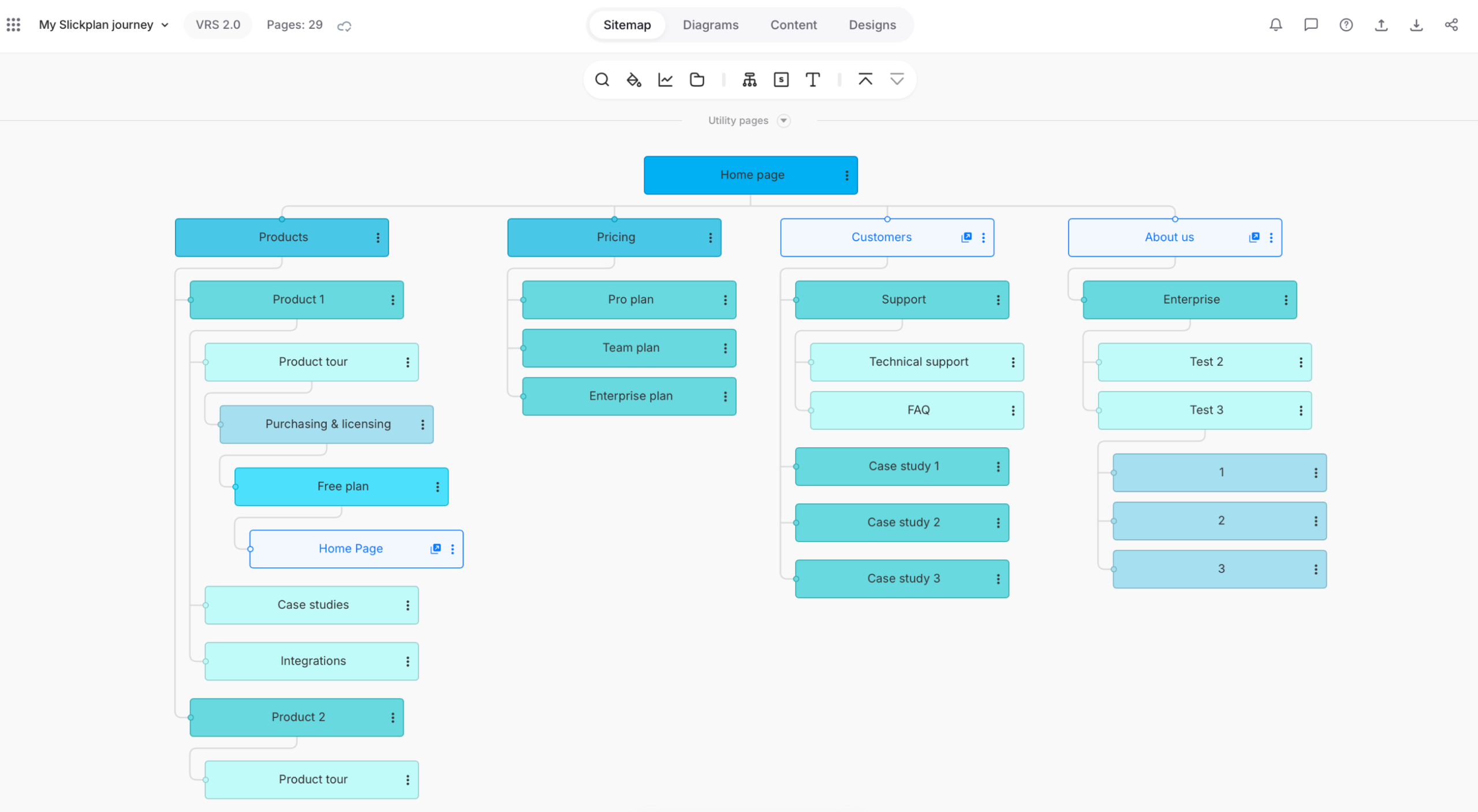Open the Pricing node three-dot menu
Viewport: 1478px width, 812px height.
[710, 238]
